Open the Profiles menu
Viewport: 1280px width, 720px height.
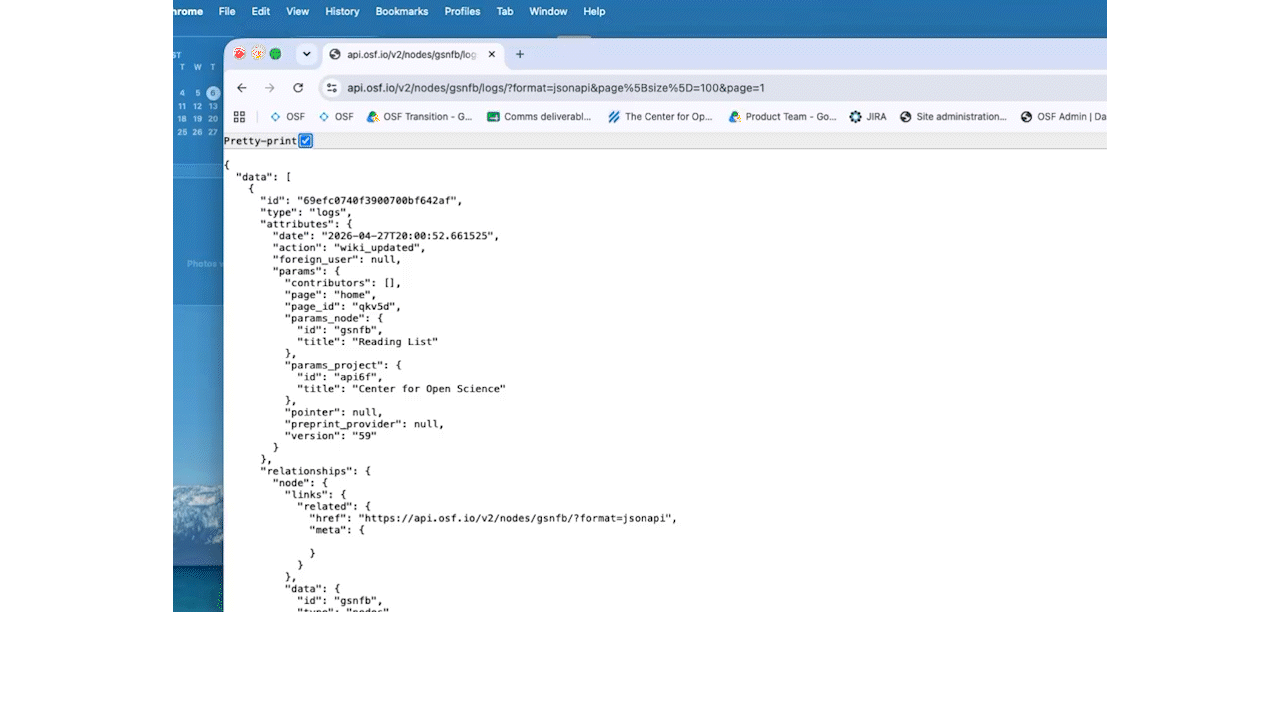[462, 11]
